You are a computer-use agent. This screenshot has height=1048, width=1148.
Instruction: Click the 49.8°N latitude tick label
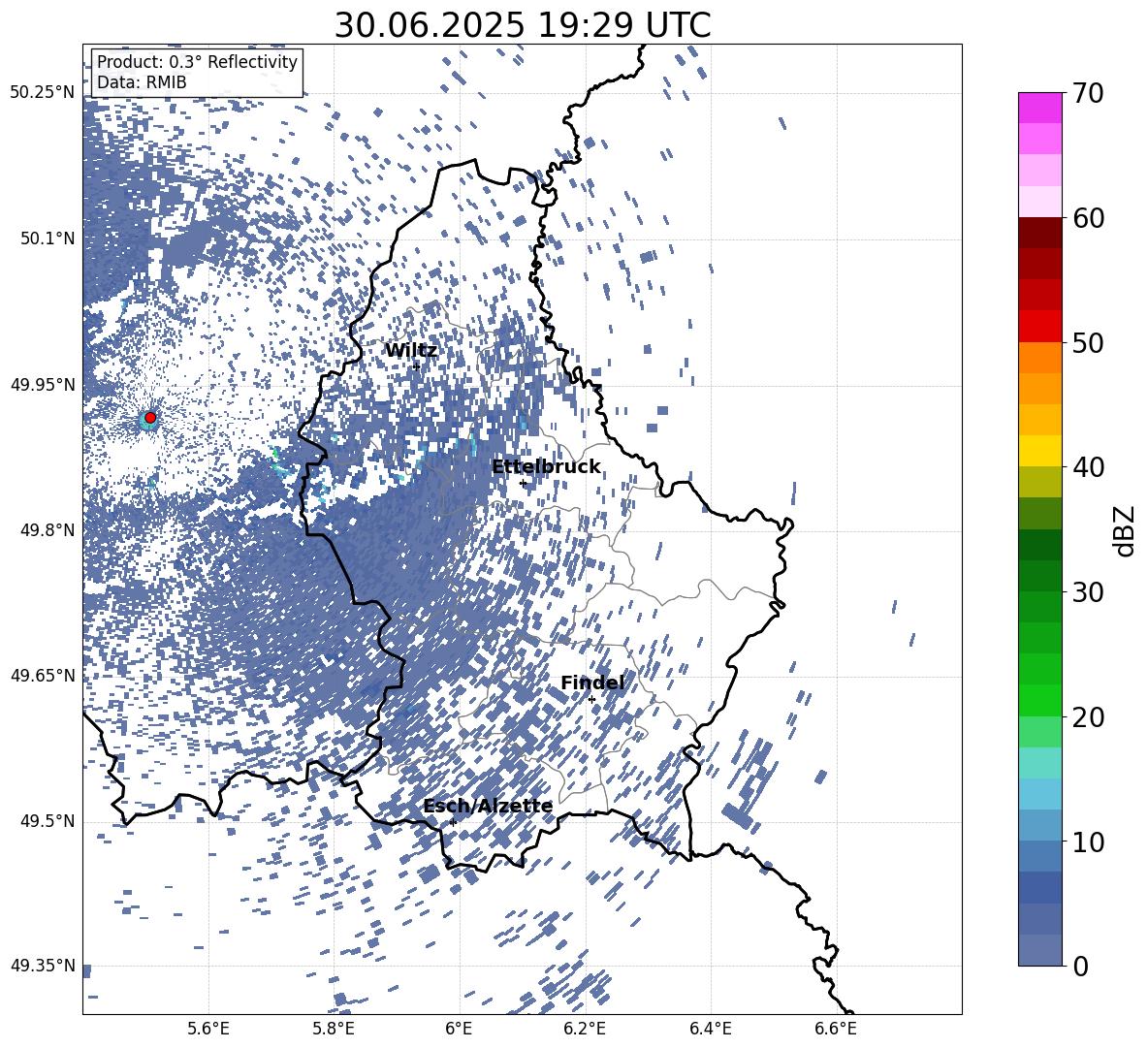(x=48, y=530)
